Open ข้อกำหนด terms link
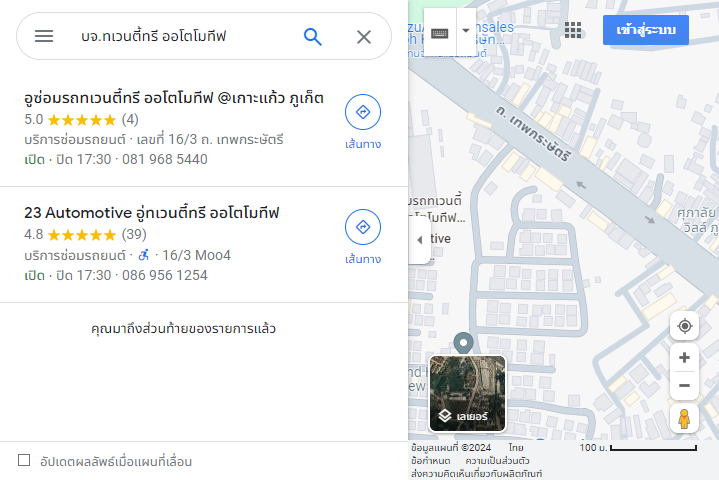 tap(431, 460)
